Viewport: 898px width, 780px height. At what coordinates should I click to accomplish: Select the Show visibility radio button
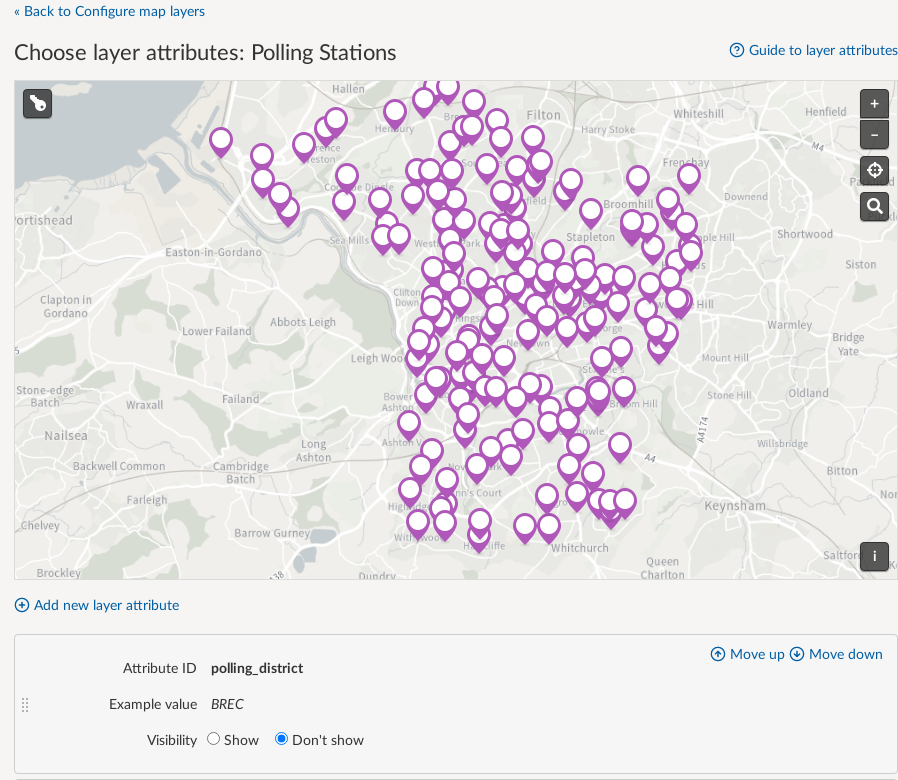click(212, 740)
